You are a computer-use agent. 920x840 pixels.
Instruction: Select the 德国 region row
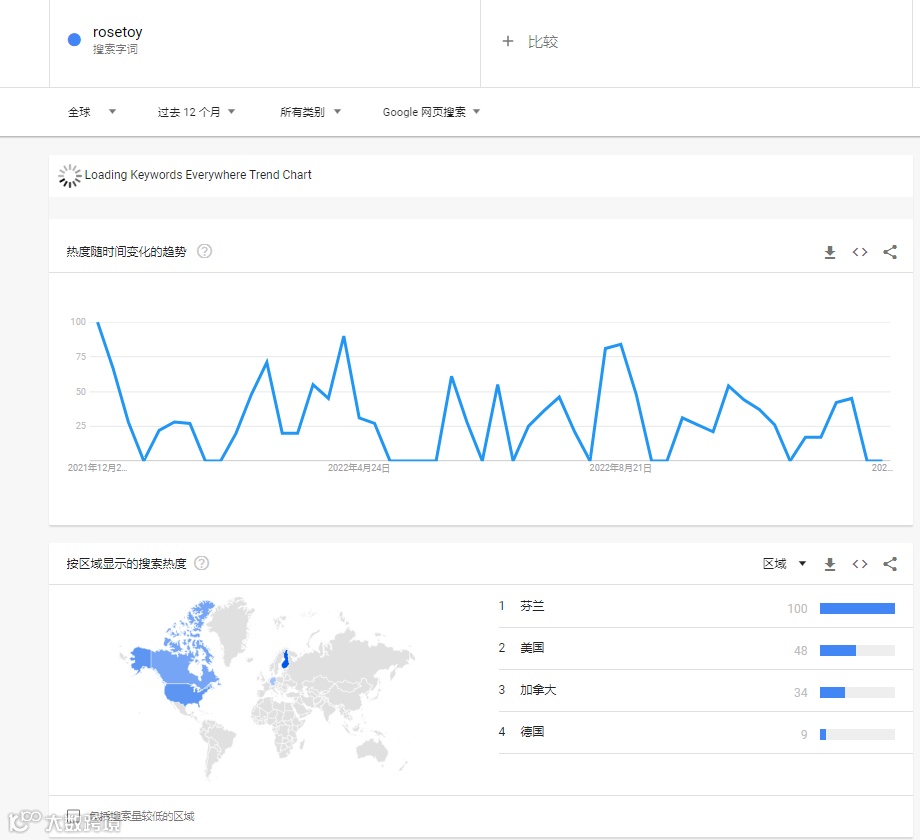[705, 733]
